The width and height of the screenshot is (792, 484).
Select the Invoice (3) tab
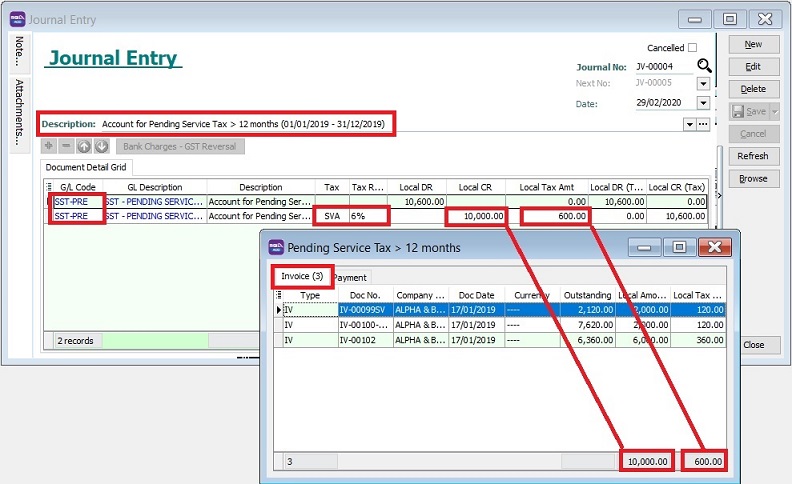pyautogui.click(x=302, y=276)
